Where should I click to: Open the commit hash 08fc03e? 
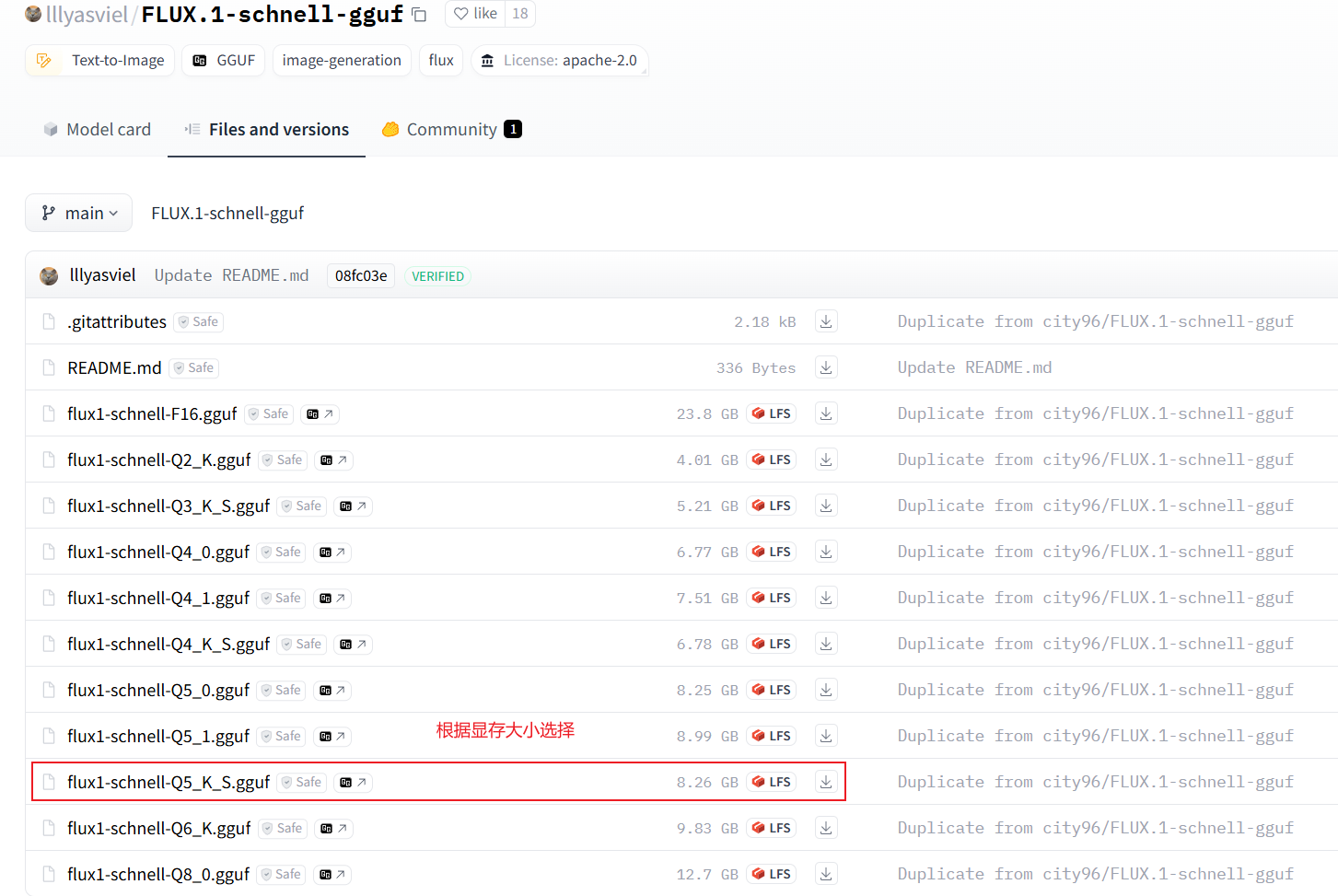tap(361, 276)
